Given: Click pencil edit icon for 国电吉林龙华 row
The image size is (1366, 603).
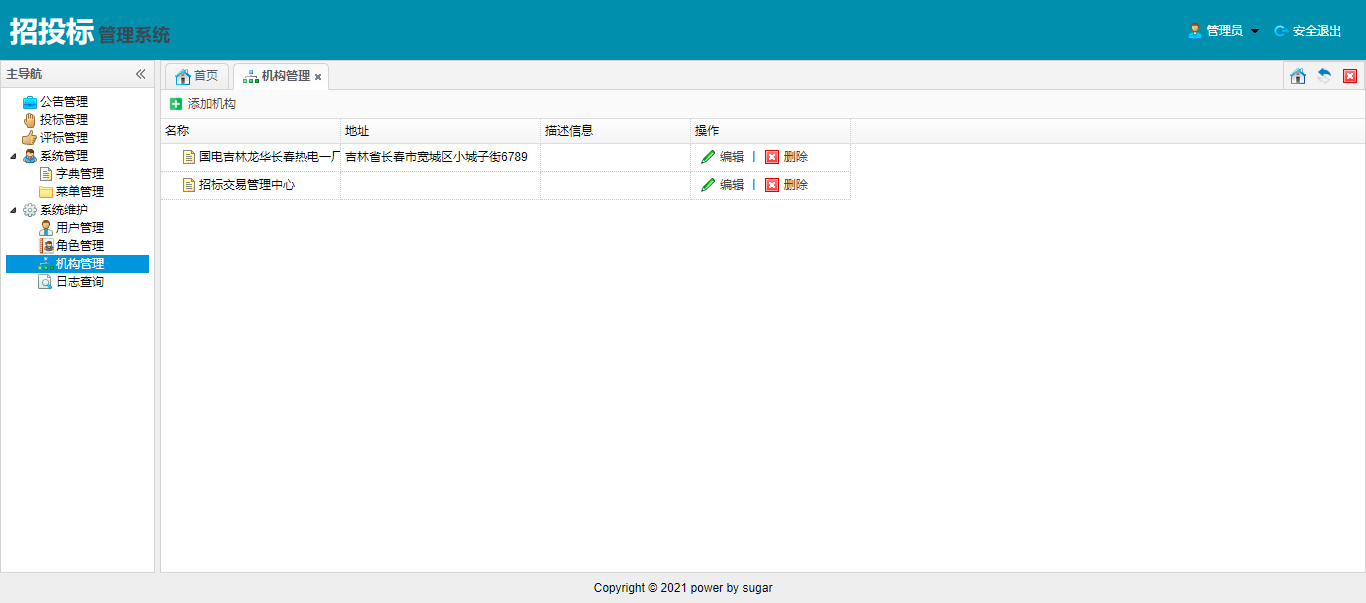Looking at the screenshot, I should click(x=708, y=157).
